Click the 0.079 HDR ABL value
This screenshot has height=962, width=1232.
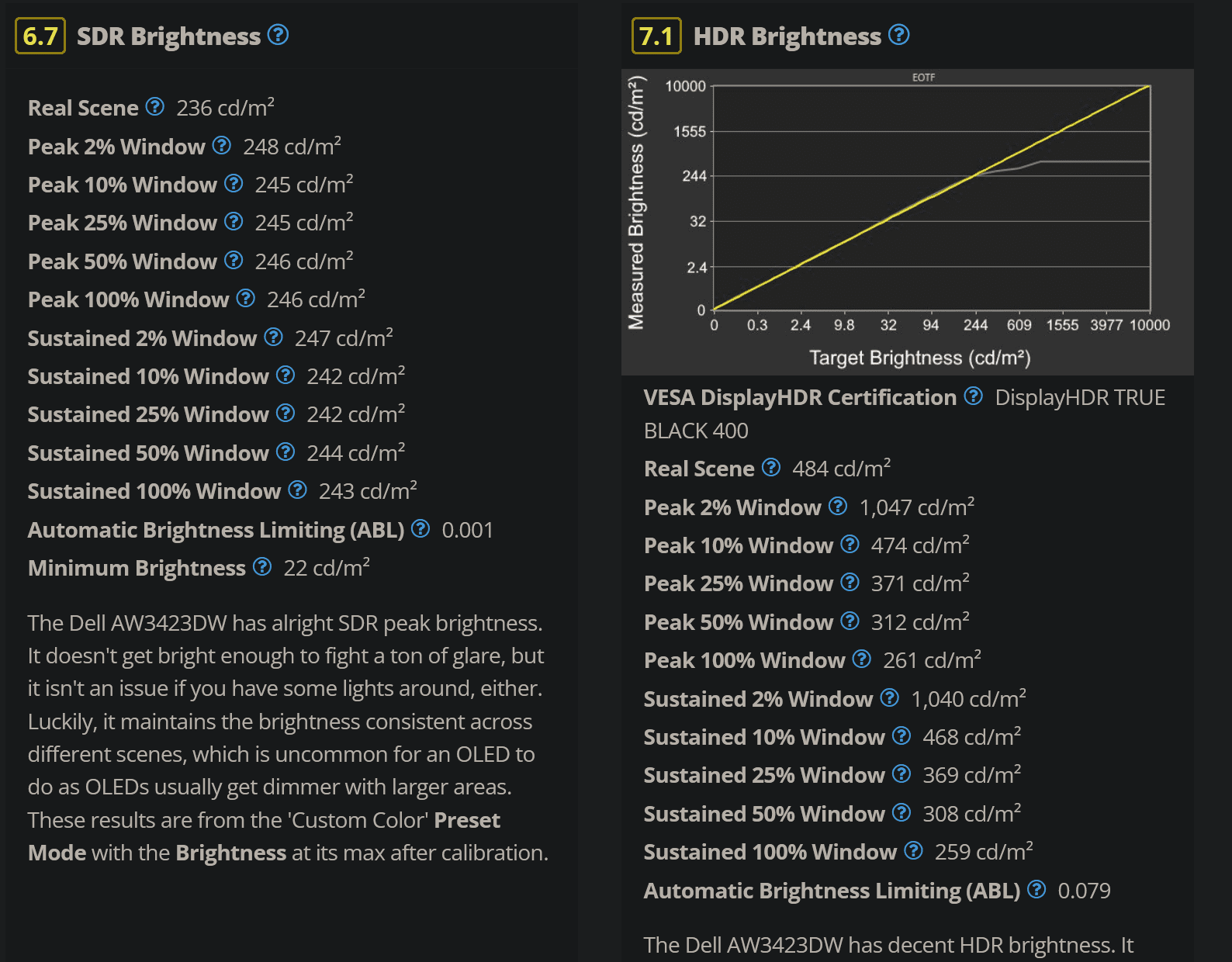[x=1085, y=891]
